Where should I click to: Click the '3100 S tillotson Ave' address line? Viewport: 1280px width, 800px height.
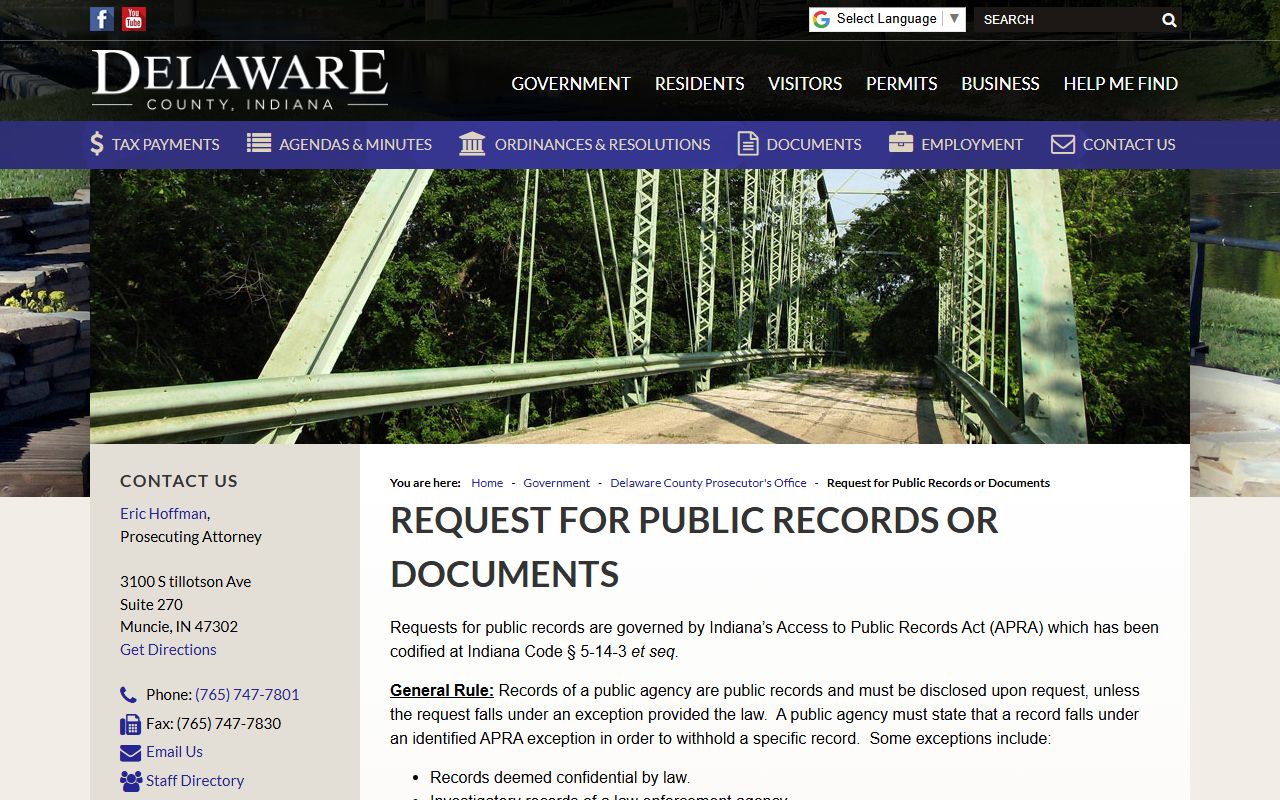point(185,582)
